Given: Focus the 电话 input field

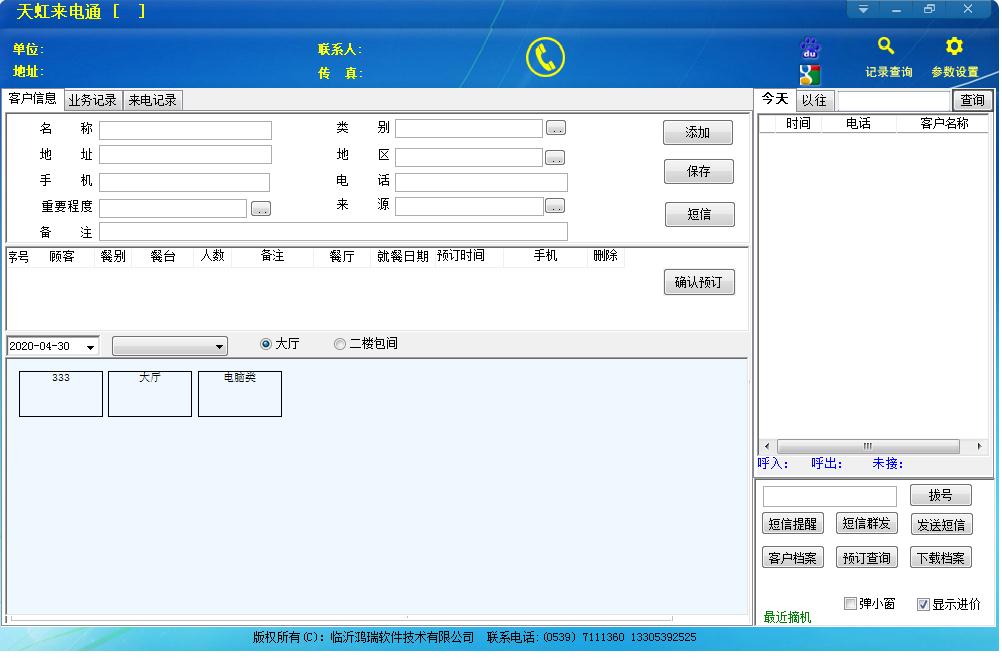Looking at the screenshot, I should pyautogui.click(x=481, y=182).
